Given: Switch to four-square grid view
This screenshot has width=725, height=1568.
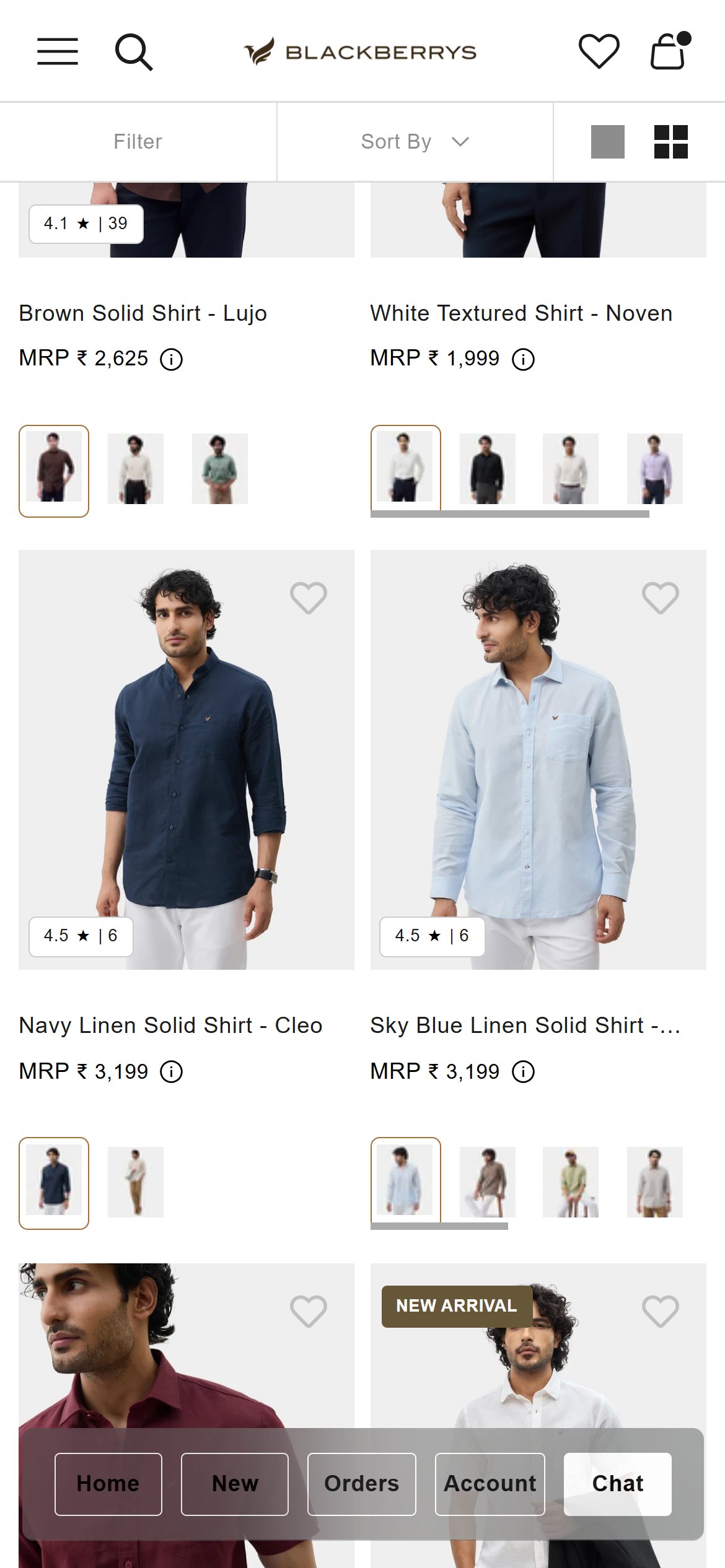Looking at the screenshot, I should tap(671, 142).
